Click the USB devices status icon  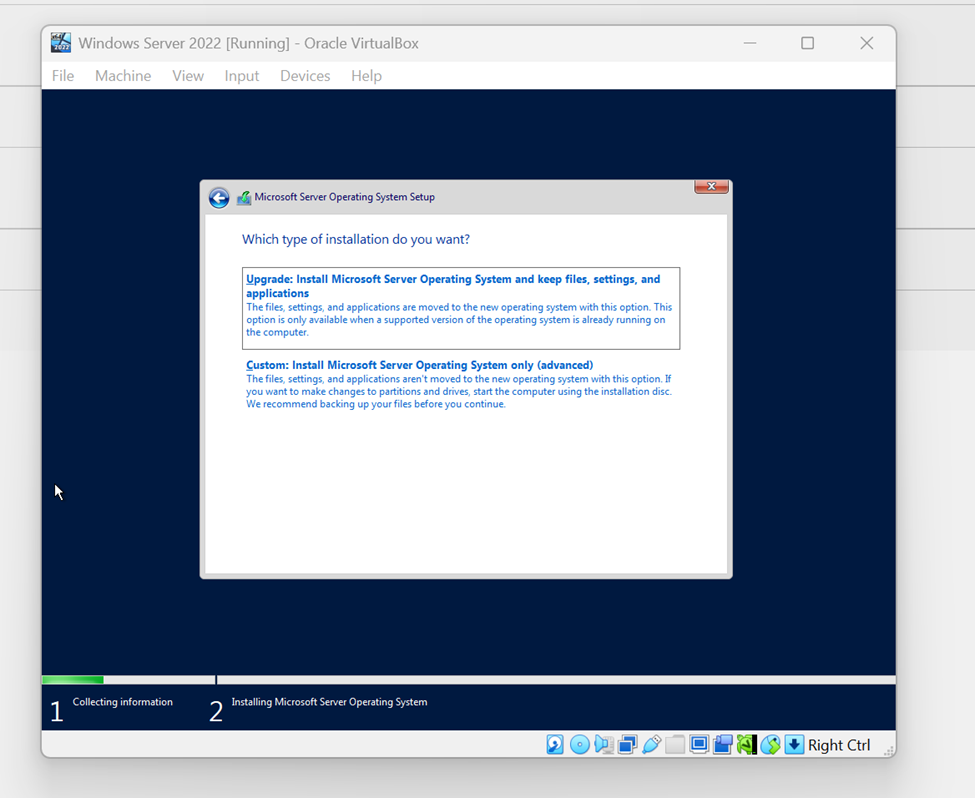point(651,745)
